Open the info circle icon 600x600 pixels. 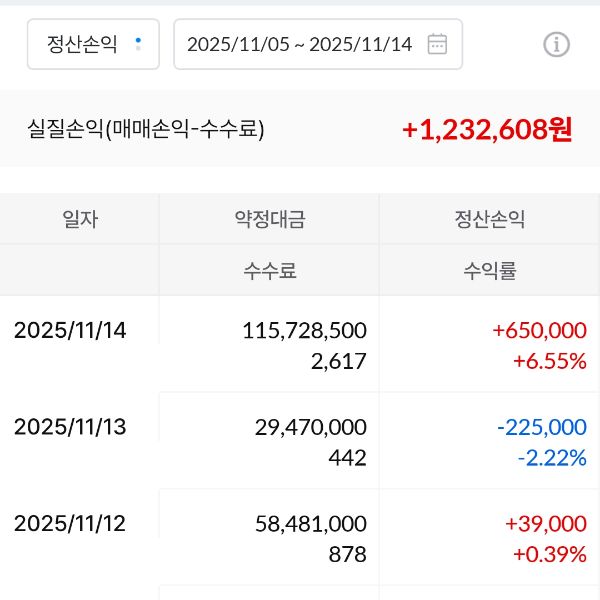tap(556, 44)
